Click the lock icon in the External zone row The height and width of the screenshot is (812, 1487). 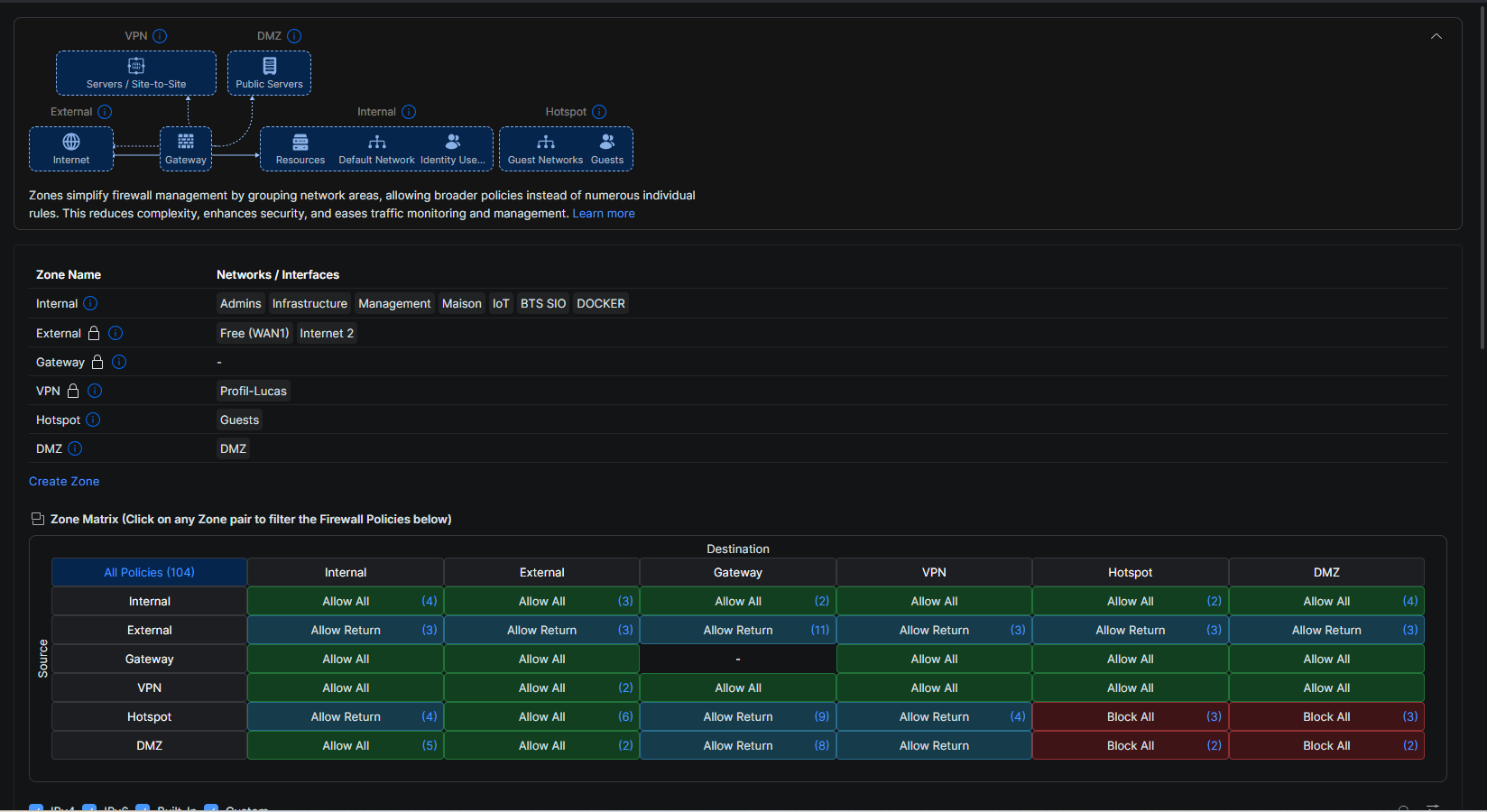(94, 333)
